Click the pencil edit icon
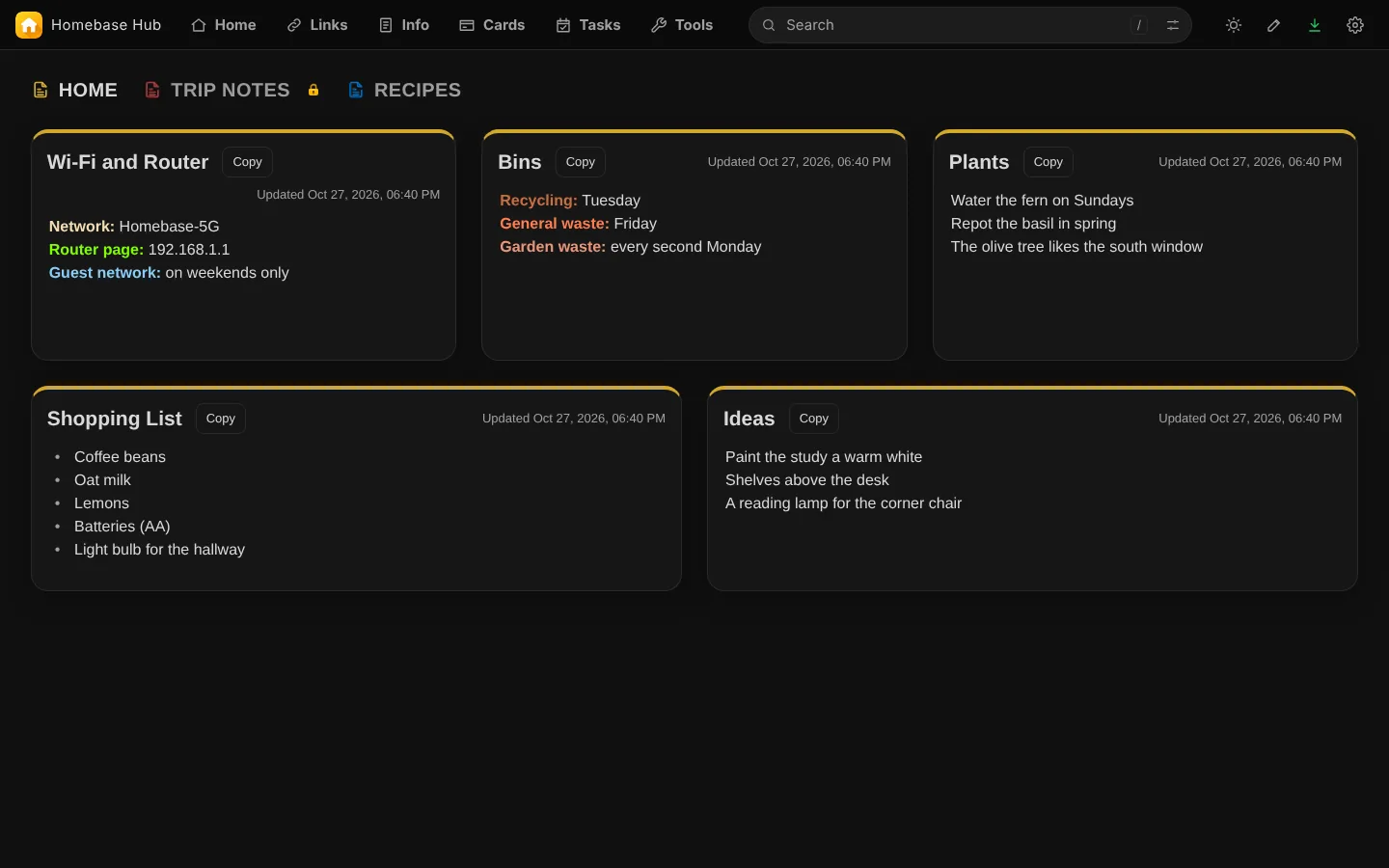The height and width of the screenshot is (868, 1389). pyautogui.click(x=1274, y=25)
